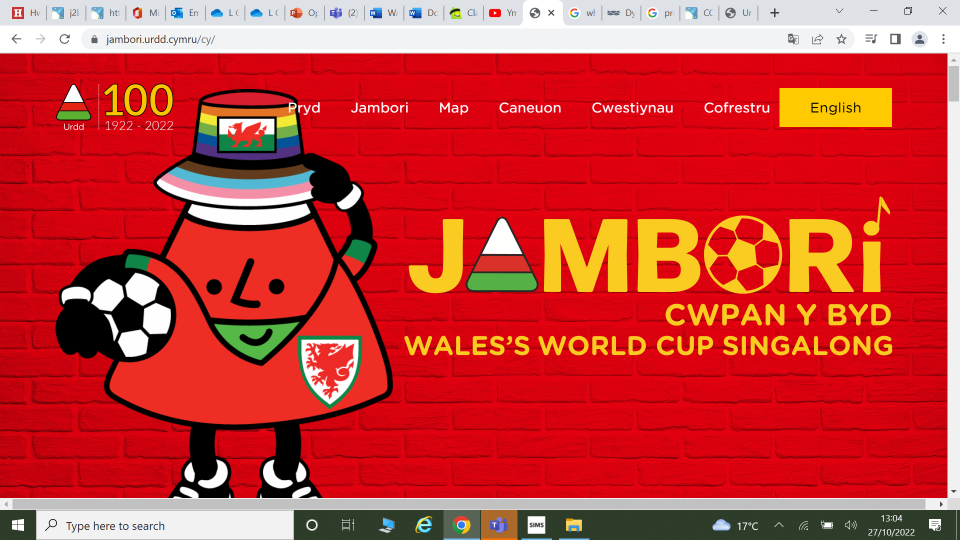The width and height of the screenshot is (960, 540).
Task: Open the notification center icon
Action: [935, 525]
